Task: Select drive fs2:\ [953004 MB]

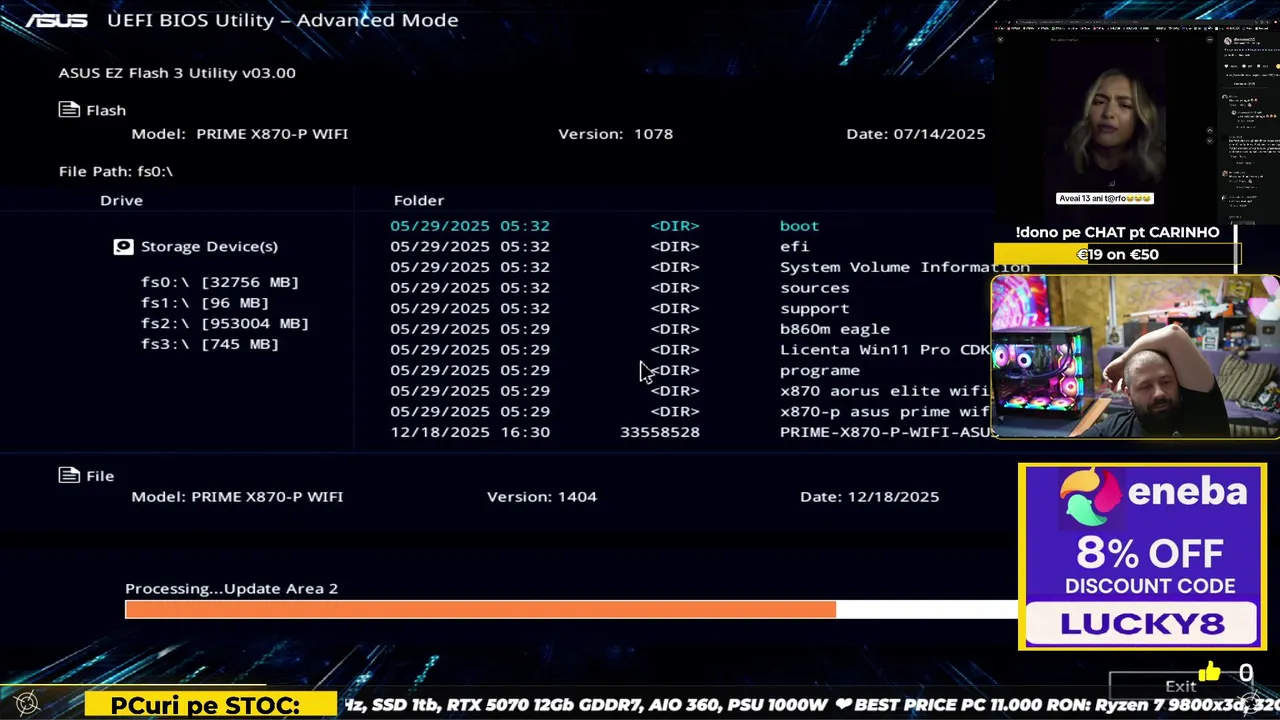Action: click(225, 323)
